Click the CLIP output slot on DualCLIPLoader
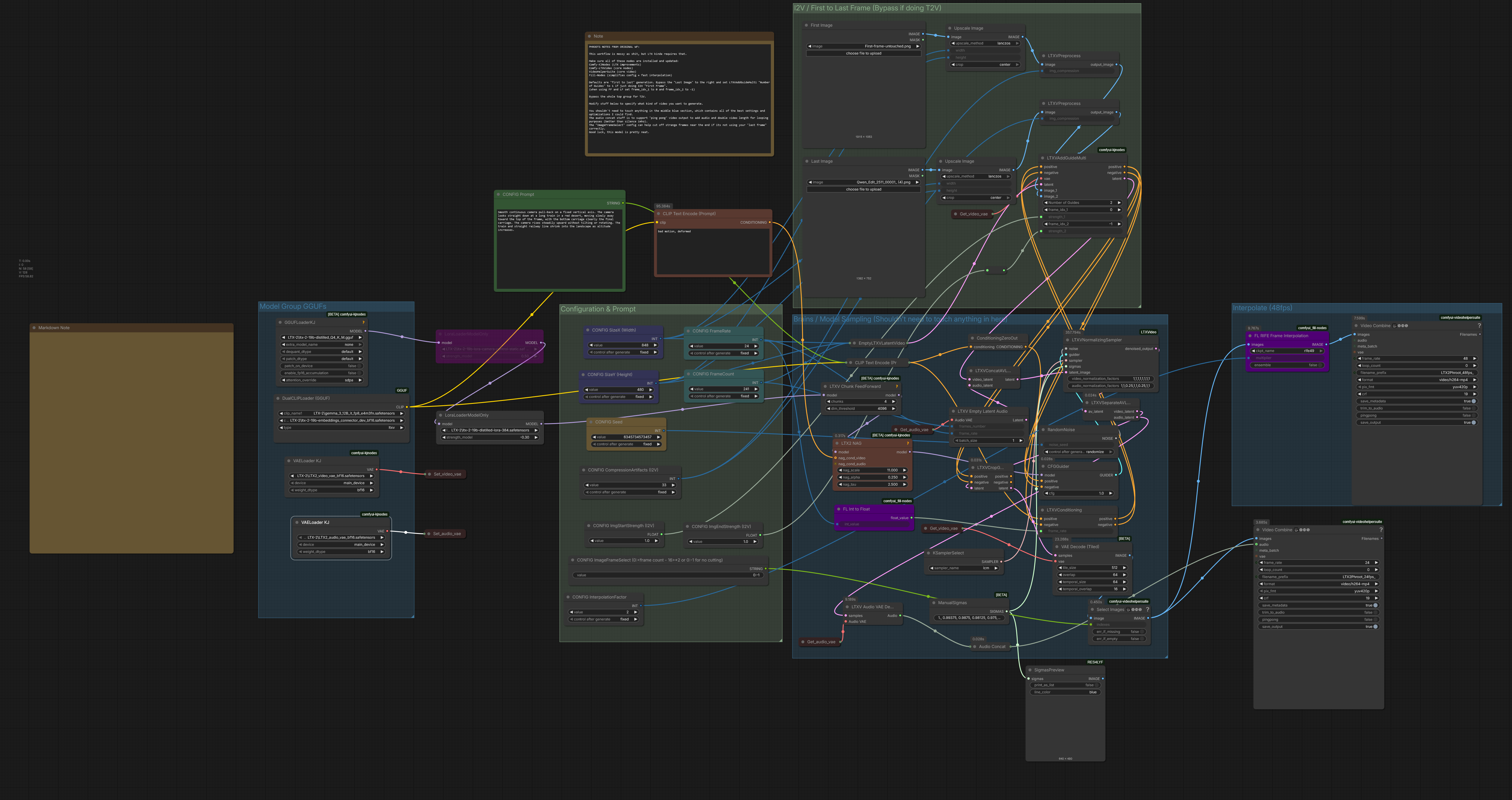This screenshot has width=1512, height=800. [406, 407]
